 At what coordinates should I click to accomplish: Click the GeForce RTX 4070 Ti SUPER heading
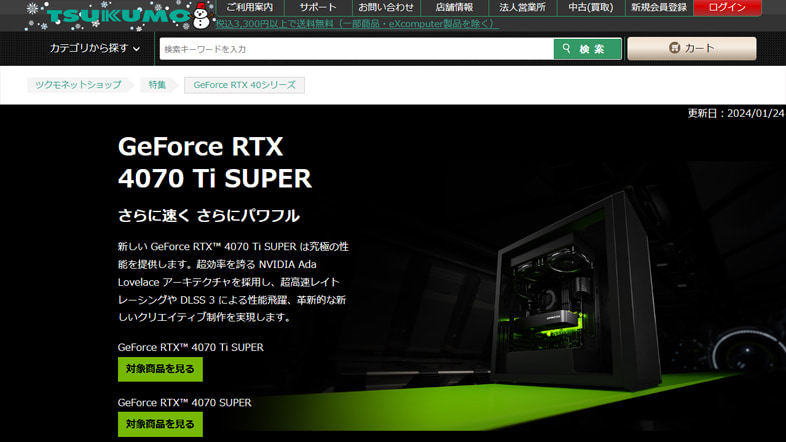[215, 162]
